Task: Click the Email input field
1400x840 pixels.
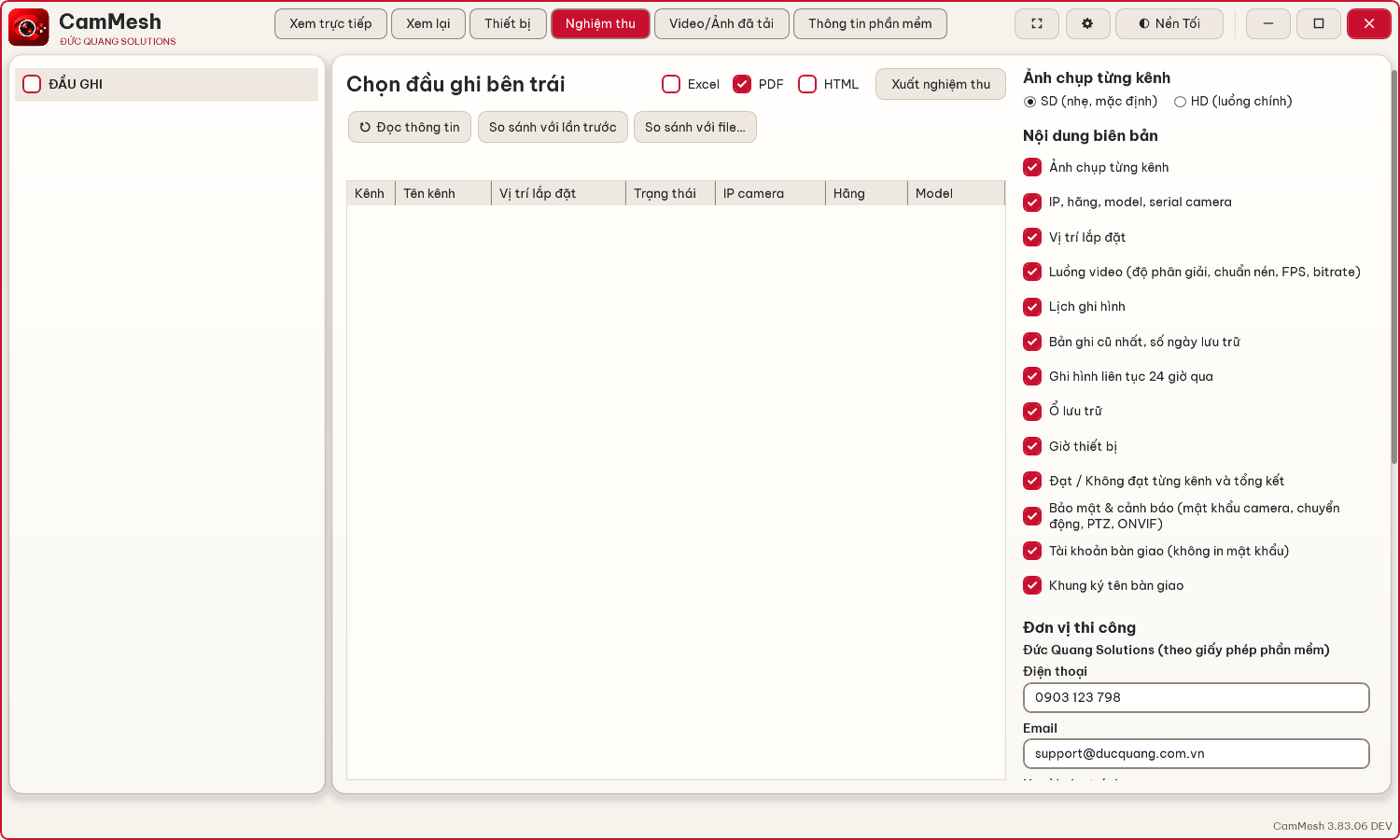Action: 1196,753
